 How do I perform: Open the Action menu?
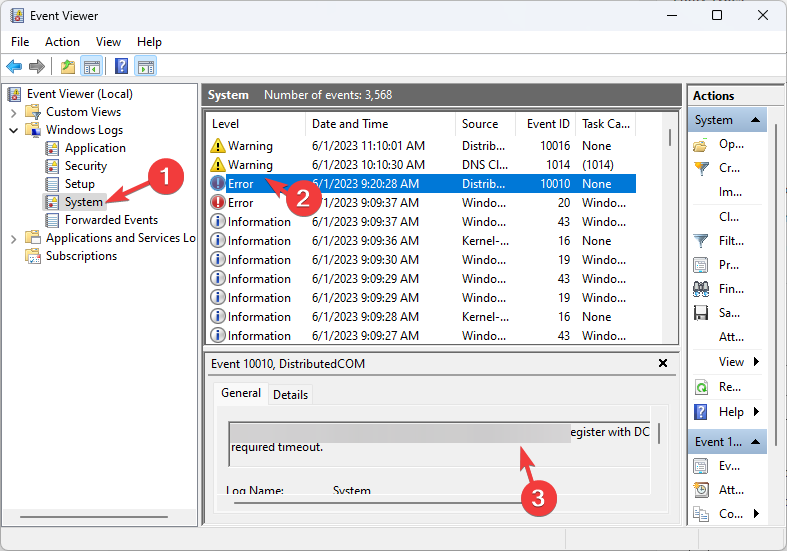pos(62,42)
